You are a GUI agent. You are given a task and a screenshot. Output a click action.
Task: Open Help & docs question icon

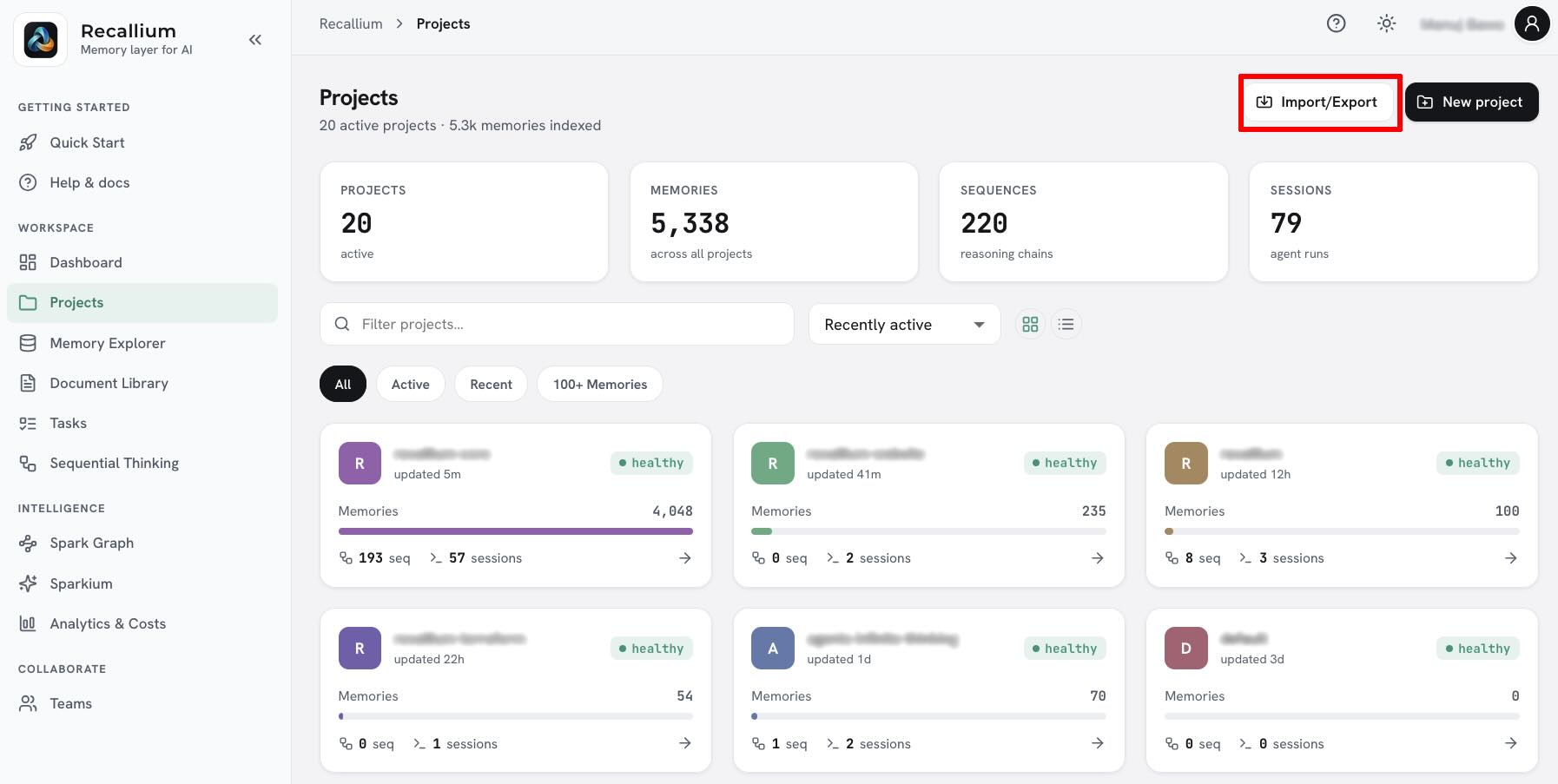point(28,182)
